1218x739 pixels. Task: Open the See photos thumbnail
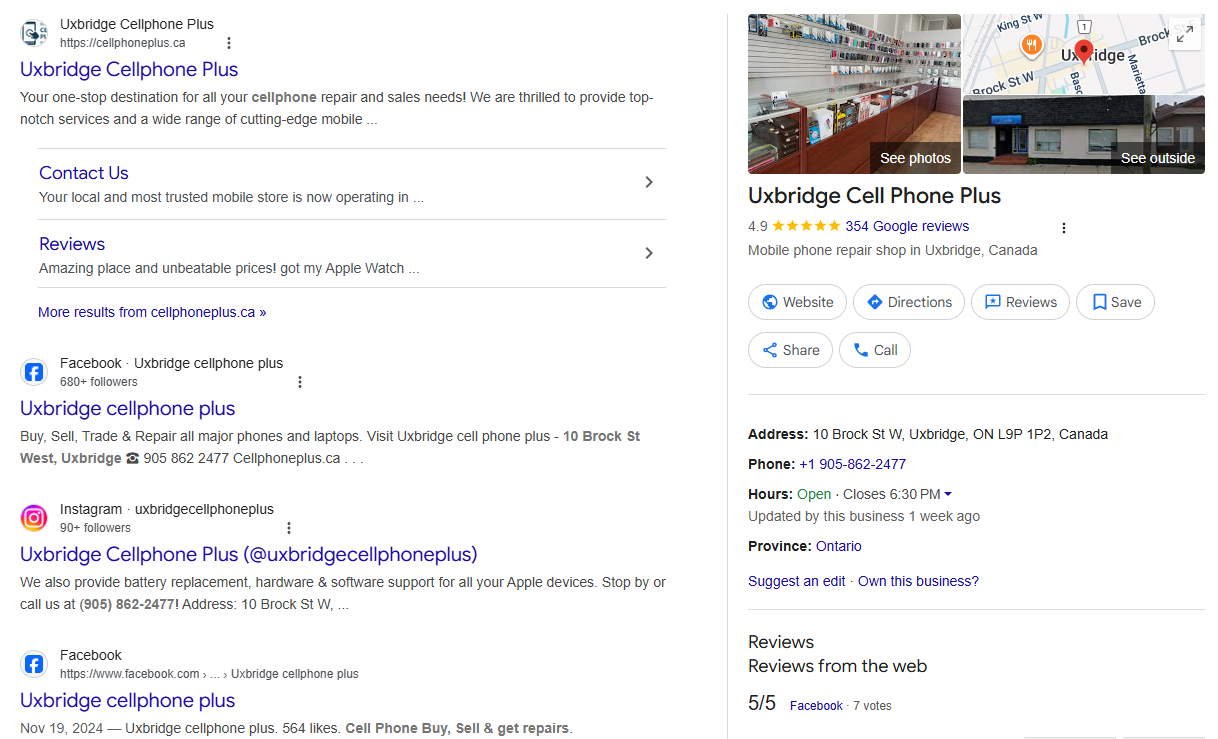(x=854, y=94)
